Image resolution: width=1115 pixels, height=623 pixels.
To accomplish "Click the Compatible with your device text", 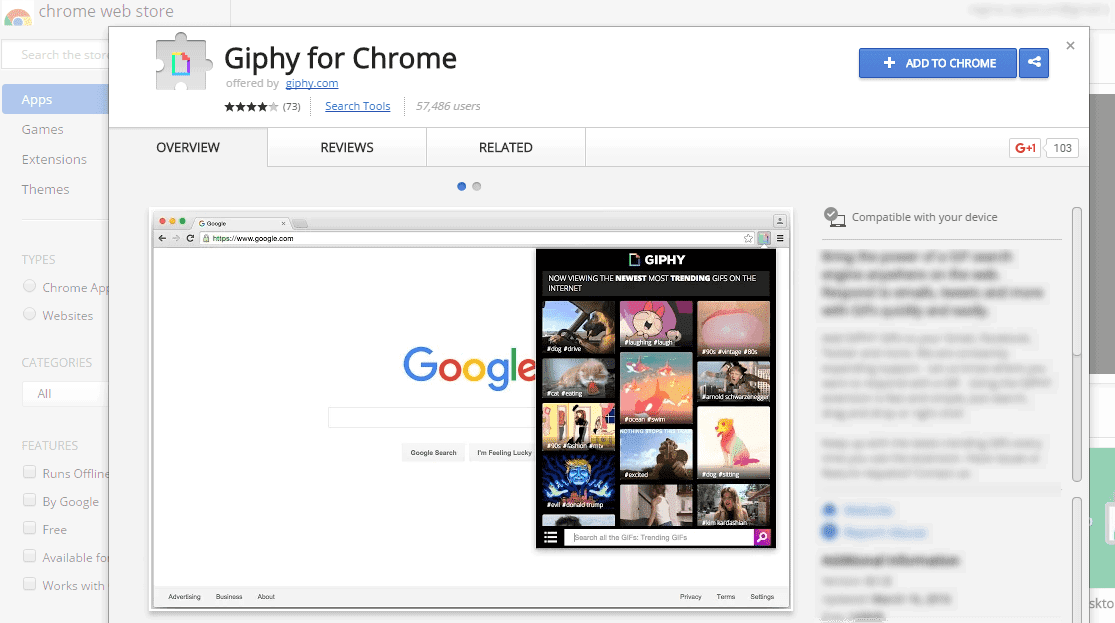I will point(924,217).
